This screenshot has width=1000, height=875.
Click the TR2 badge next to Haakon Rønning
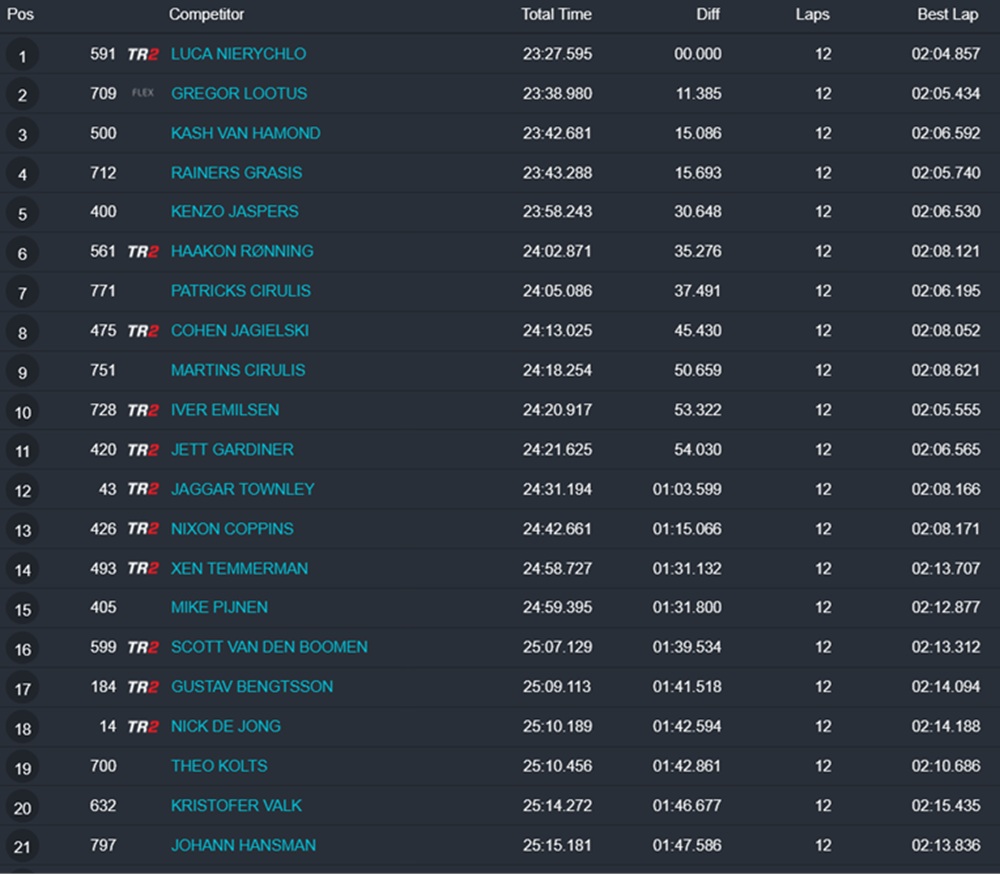pyautogui.click(x=143, y=252)
